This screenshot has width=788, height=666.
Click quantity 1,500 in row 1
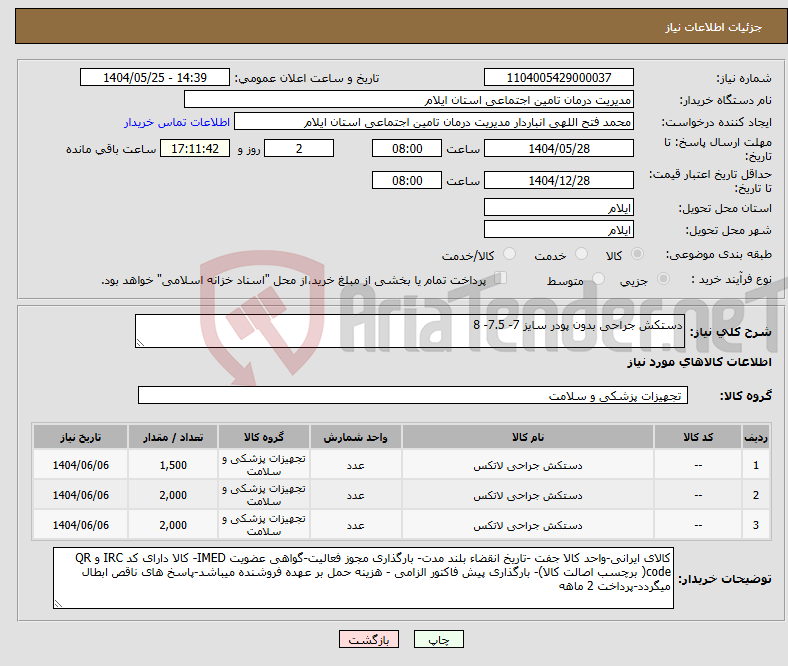[173, 465]
